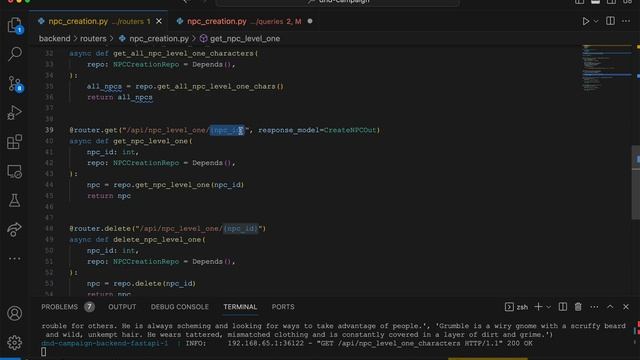Click 'repo.delete(npc_id)' on line 53
The height and width of the screenshot is (360, 640).
(x=155, y=284)
